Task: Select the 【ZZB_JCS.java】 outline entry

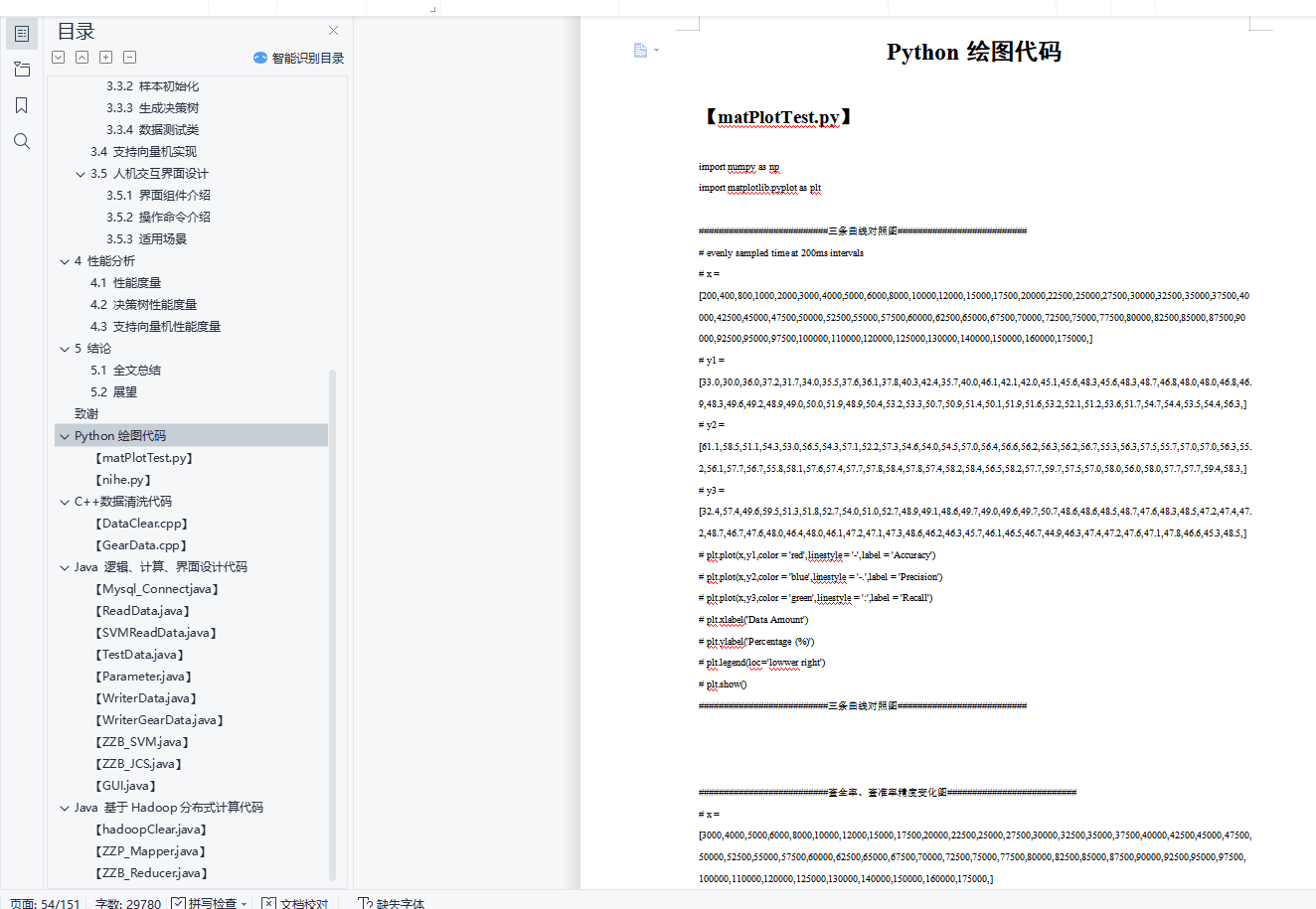Action: (138, 764)
